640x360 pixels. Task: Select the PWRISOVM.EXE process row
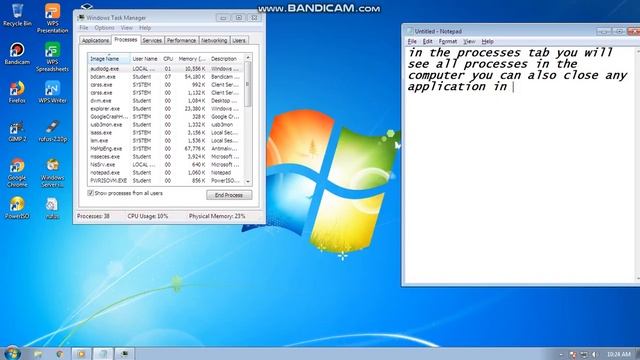pyautogui.click(x=166, y=180)
